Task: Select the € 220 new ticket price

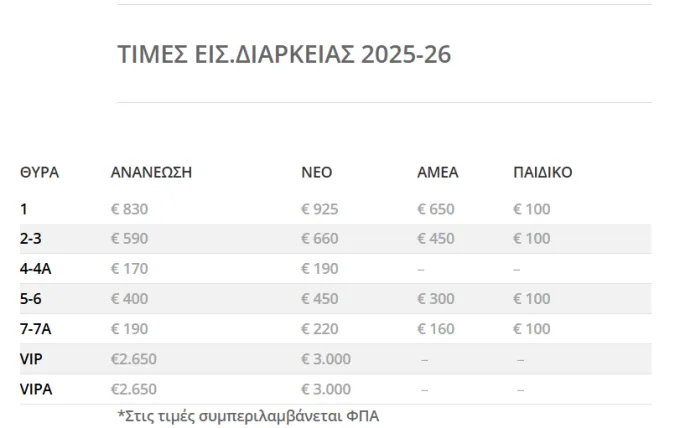Action: point(320,329)
